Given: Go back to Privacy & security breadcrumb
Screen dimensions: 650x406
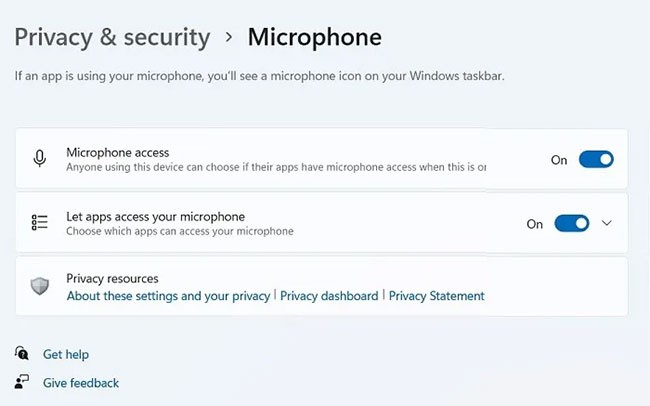Looking at the screenshot, I should point(112,38).
